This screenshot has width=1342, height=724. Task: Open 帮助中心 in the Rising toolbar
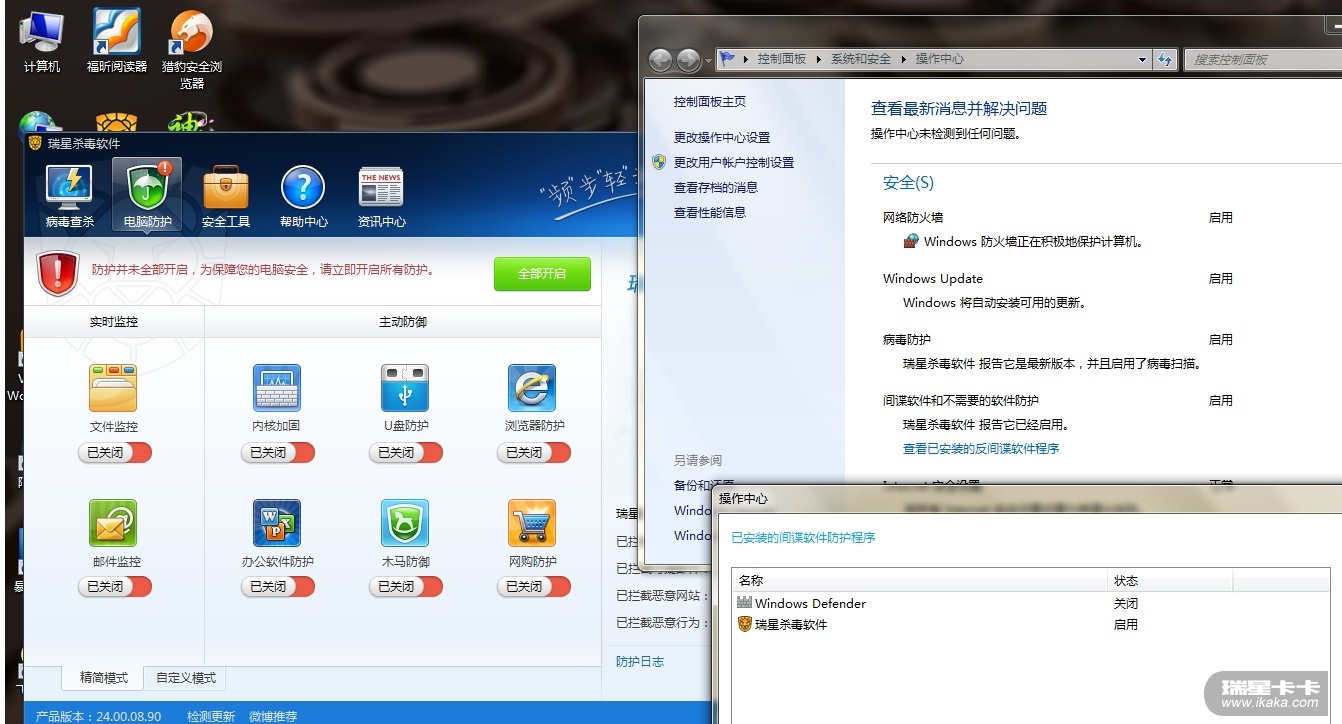[x=304, y=196]
